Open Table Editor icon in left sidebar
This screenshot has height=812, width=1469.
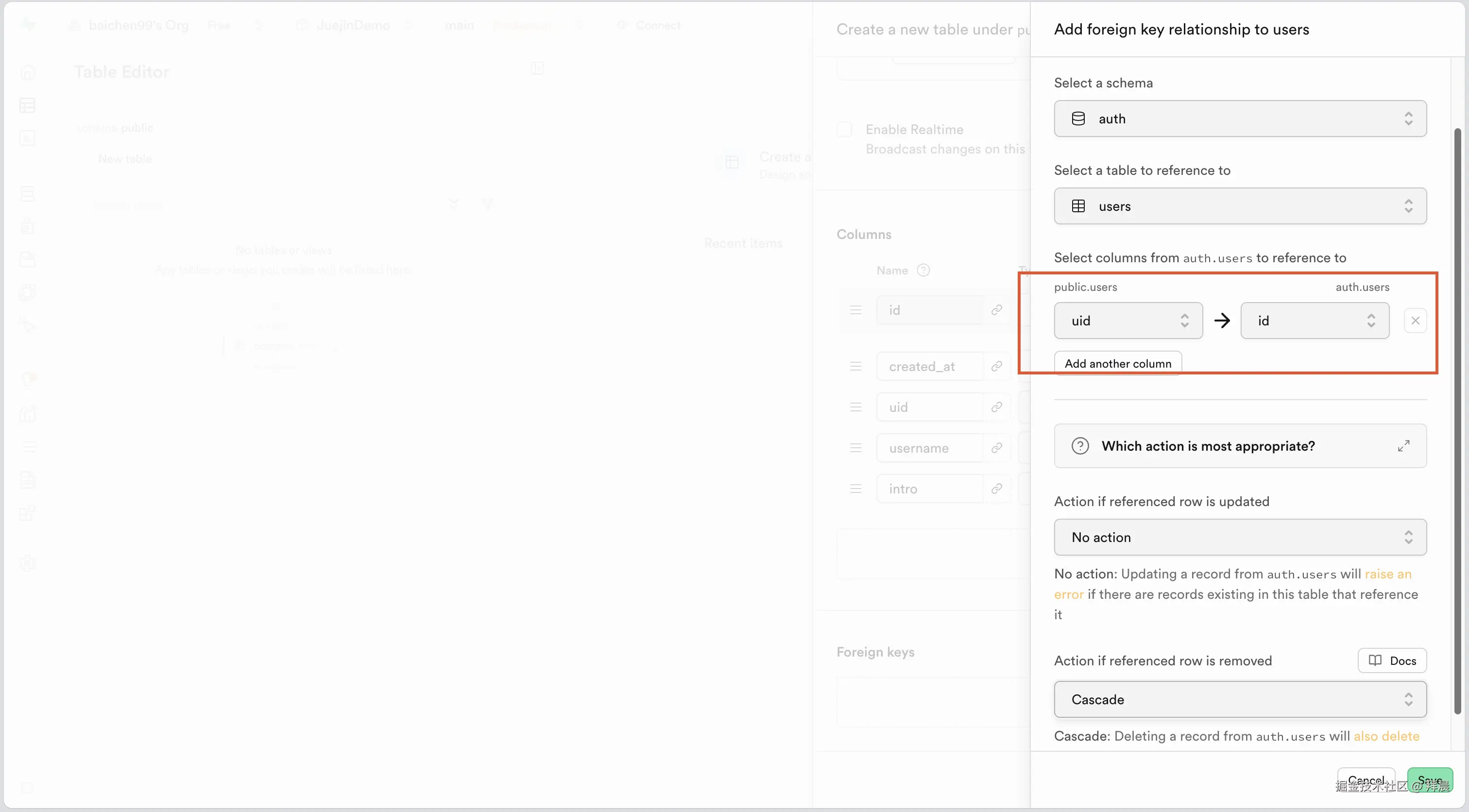[x=27, y=105]
